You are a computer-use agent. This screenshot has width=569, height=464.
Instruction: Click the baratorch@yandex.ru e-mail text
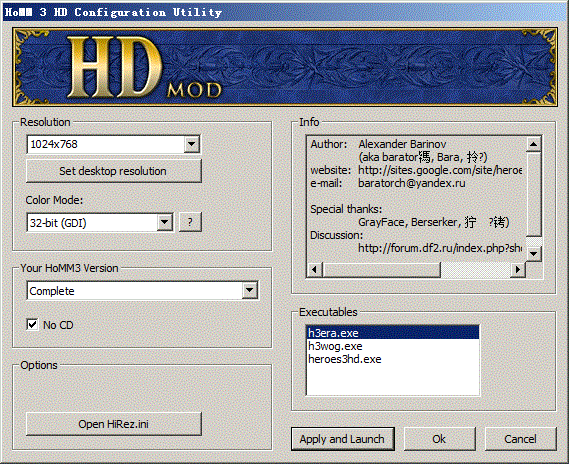[412, 183]
